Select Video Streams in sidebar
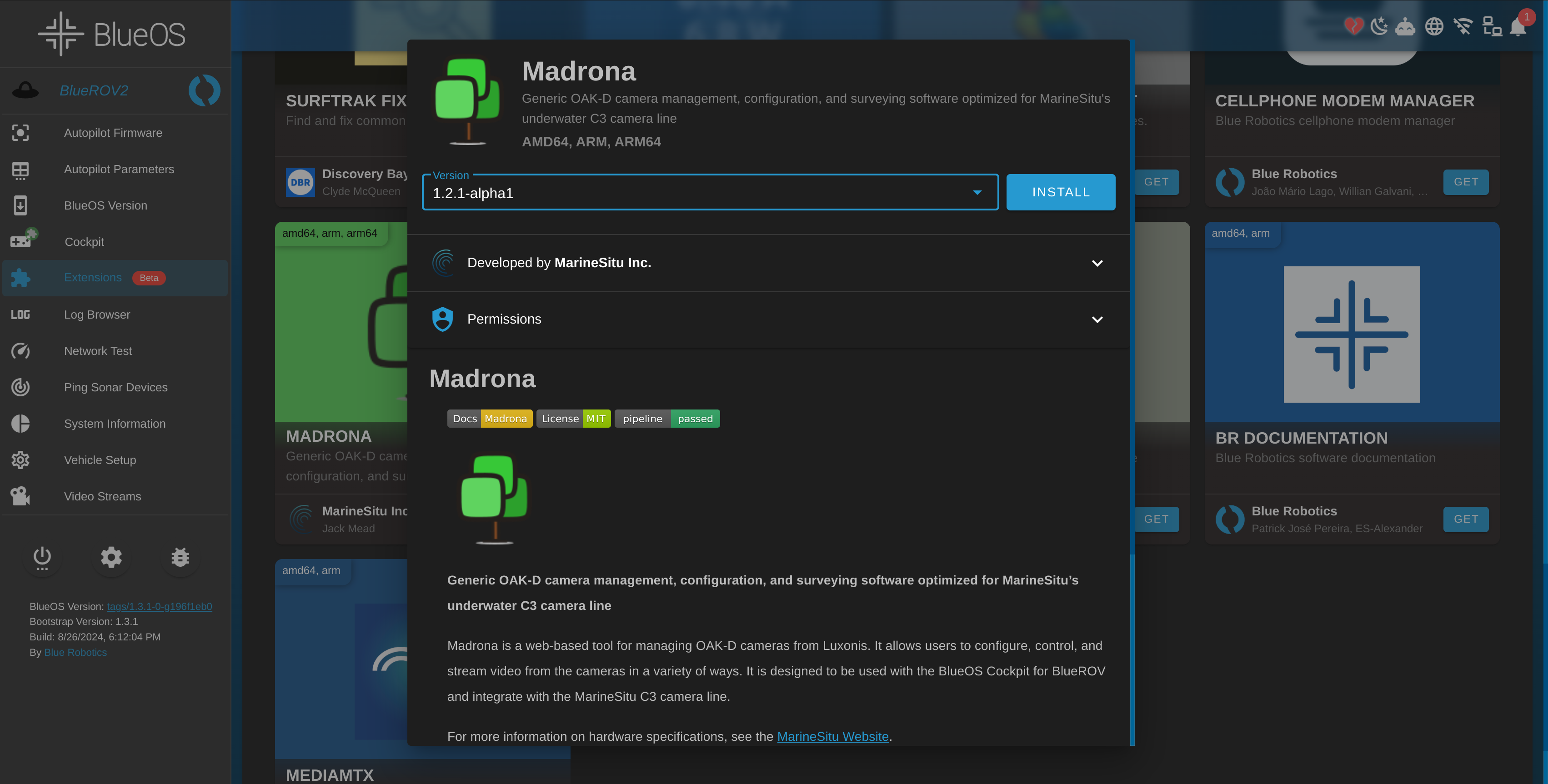 tap(102, 496)
